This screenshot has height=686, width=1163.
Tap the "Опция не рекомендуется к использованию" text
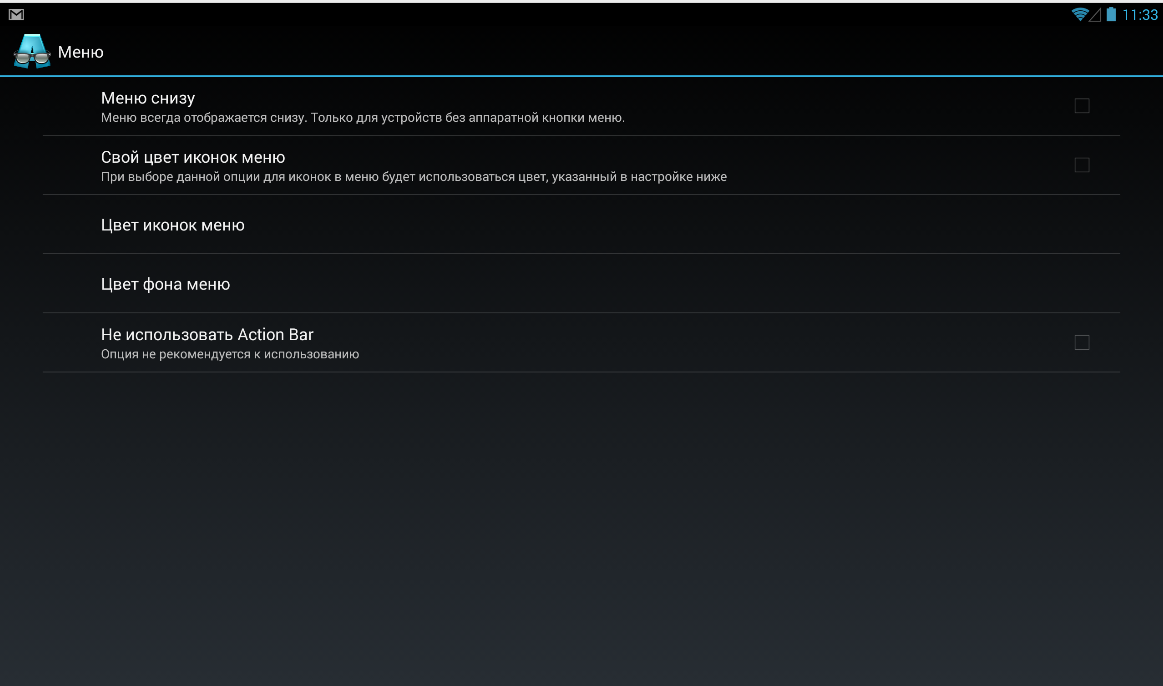[x=230, y=354]
